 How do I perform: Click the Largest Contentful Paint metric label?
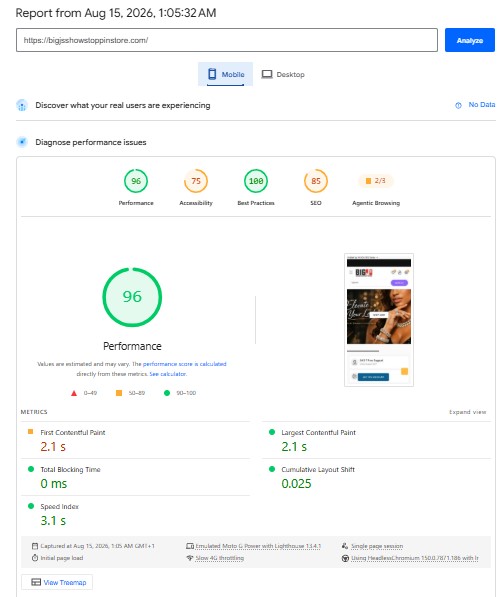[318, 433]
